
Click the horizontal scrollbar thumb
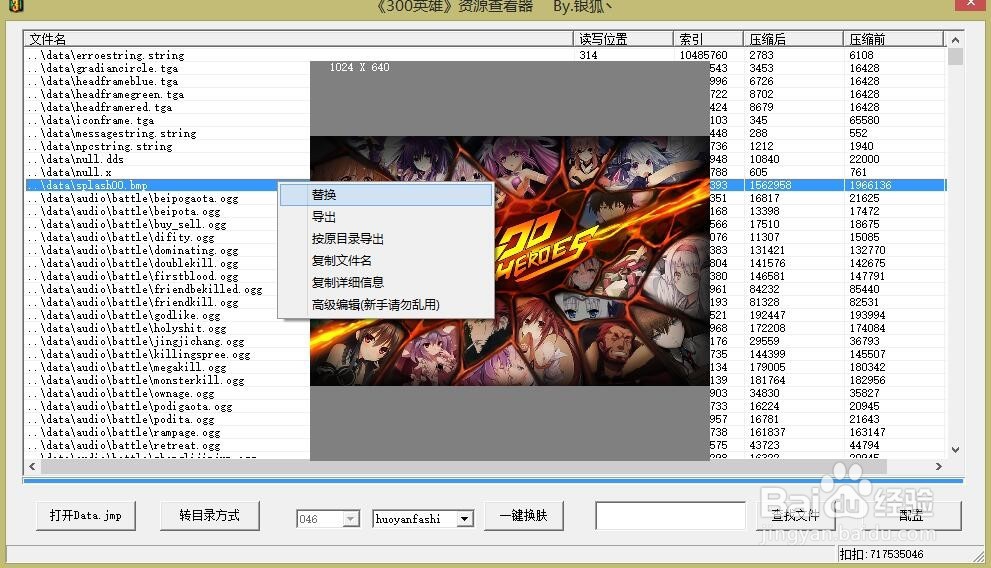point(463,466)
